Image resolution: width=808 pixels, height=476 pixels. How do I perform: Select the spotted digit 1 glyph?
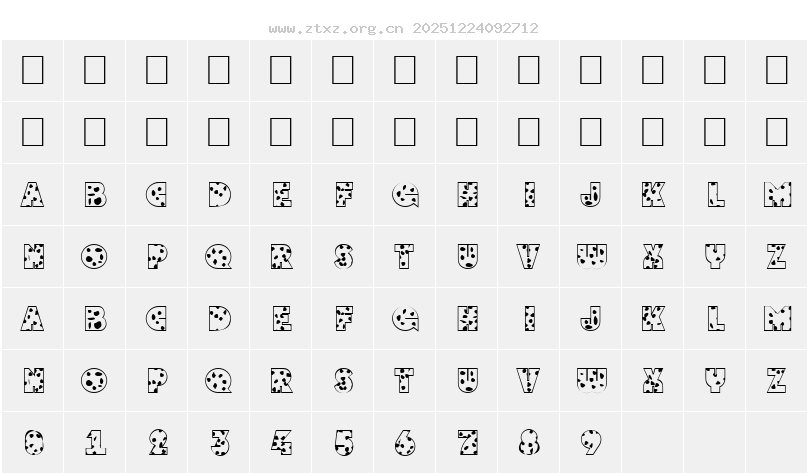[95, 442]
